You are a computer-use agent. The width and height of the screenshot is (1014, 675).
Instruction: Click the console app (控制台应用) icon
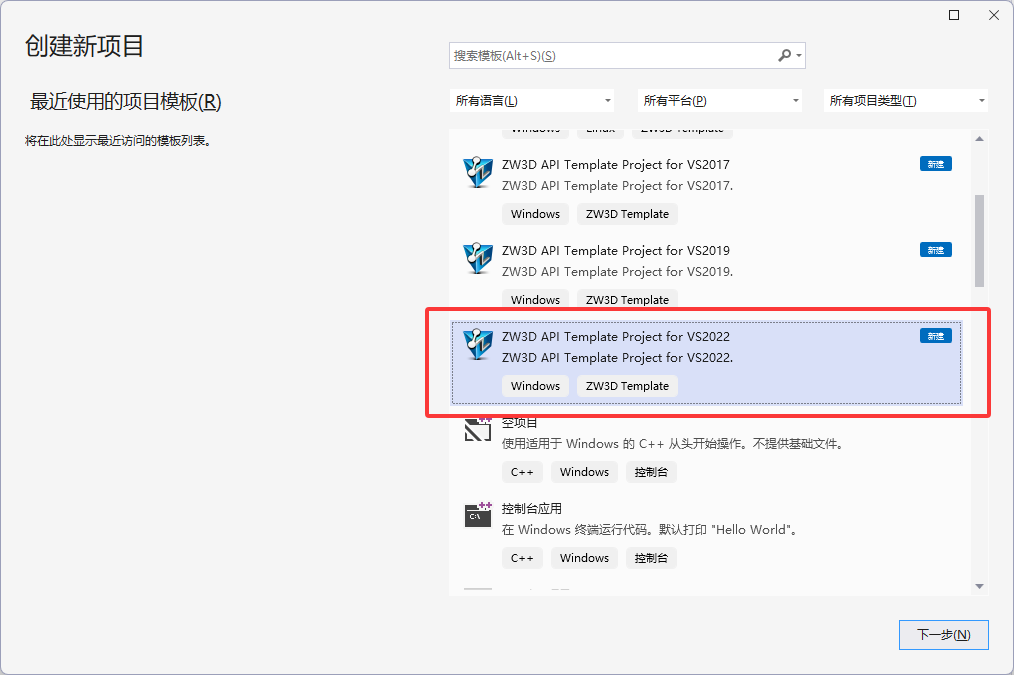tap(478, 515)
